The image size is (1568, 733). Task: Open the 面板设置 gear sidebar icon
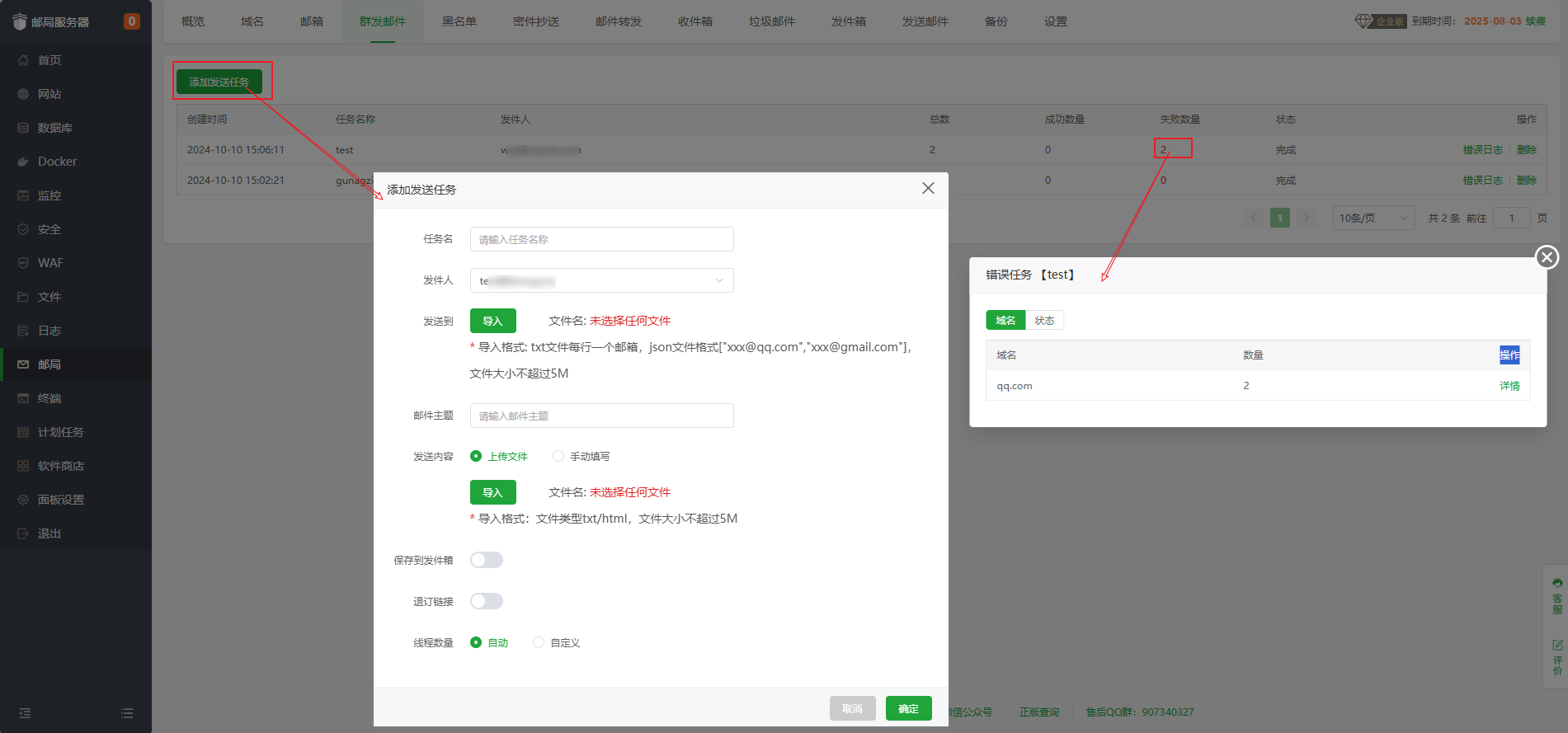23,500
